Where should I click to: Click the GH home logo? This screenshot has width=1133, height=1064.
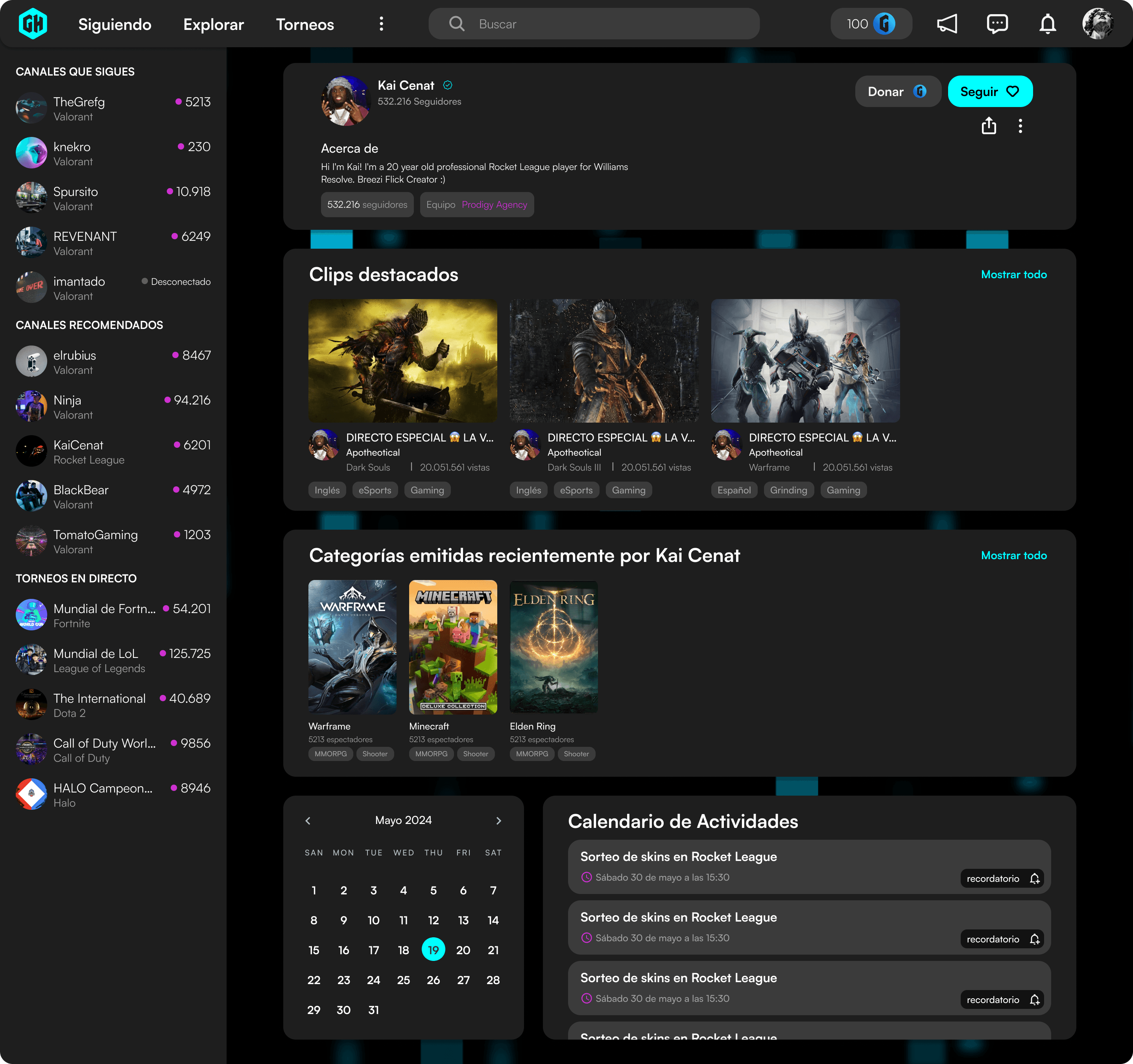click(33, 24)
